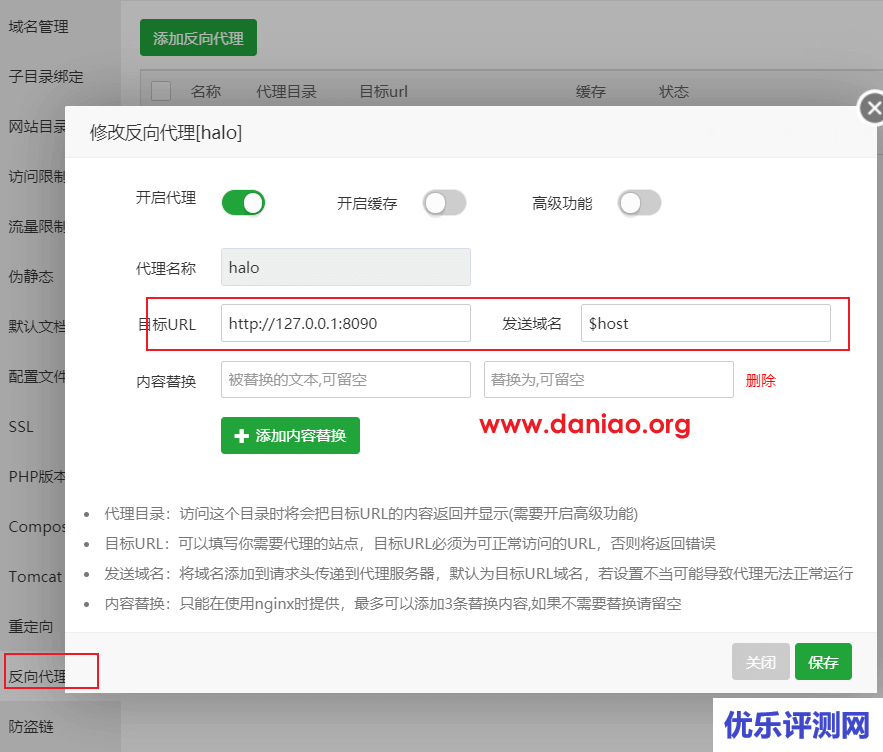Click the 代理目录 column header
The height and width of the screenshot is (752, 883).
coord(286,91)
